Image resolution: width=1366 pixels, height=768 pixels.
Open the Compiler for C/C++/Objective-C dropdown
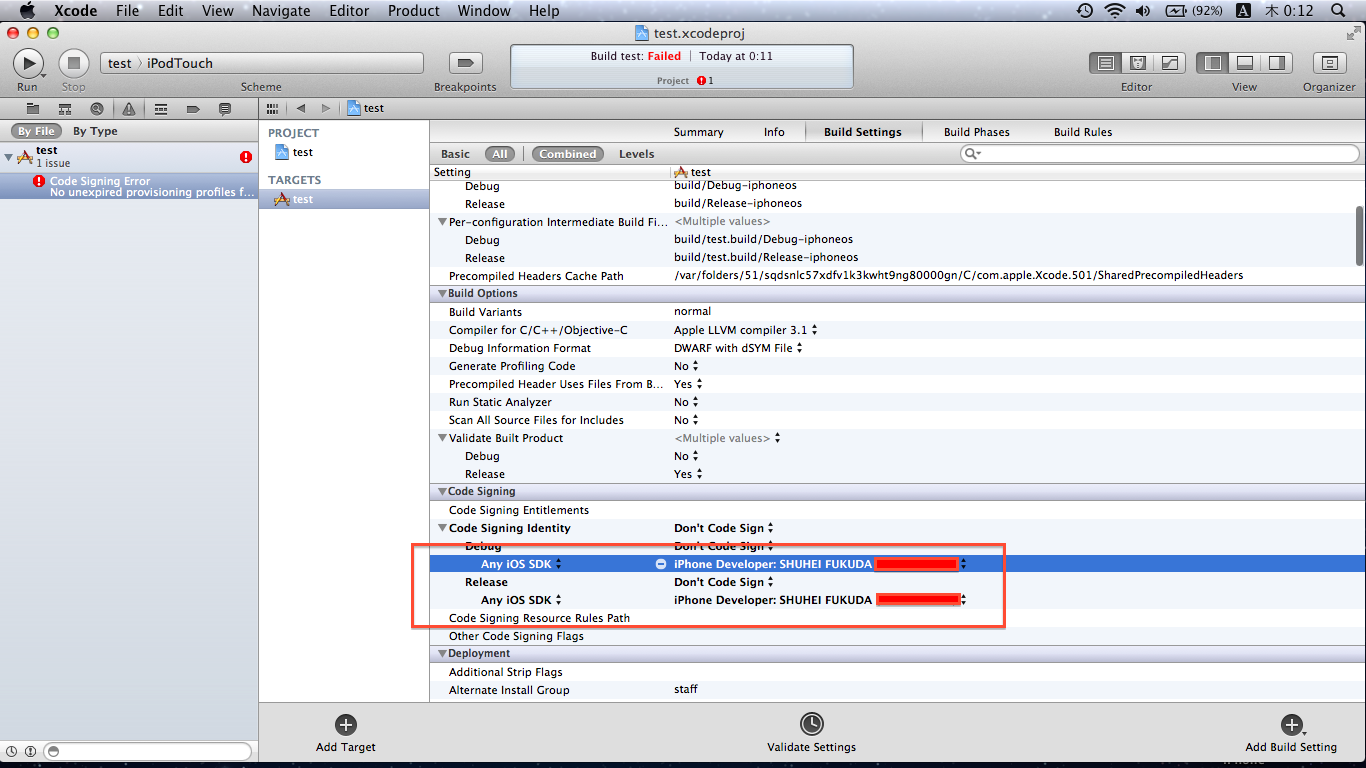click(x=746, y=330)
